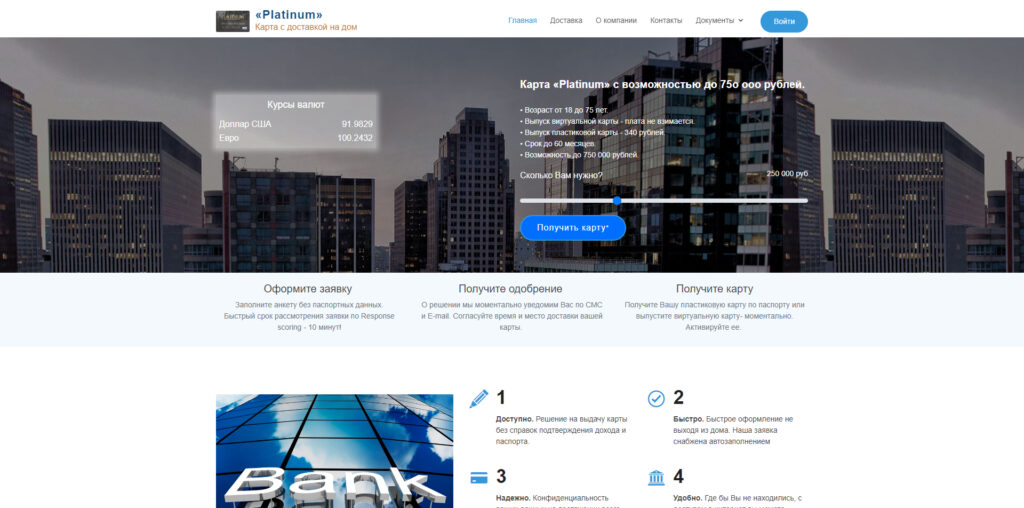Image resolution: width=1024 pixels, height=508 pixels.
Task: Navigate to Контакты
Action: (666, 20)
